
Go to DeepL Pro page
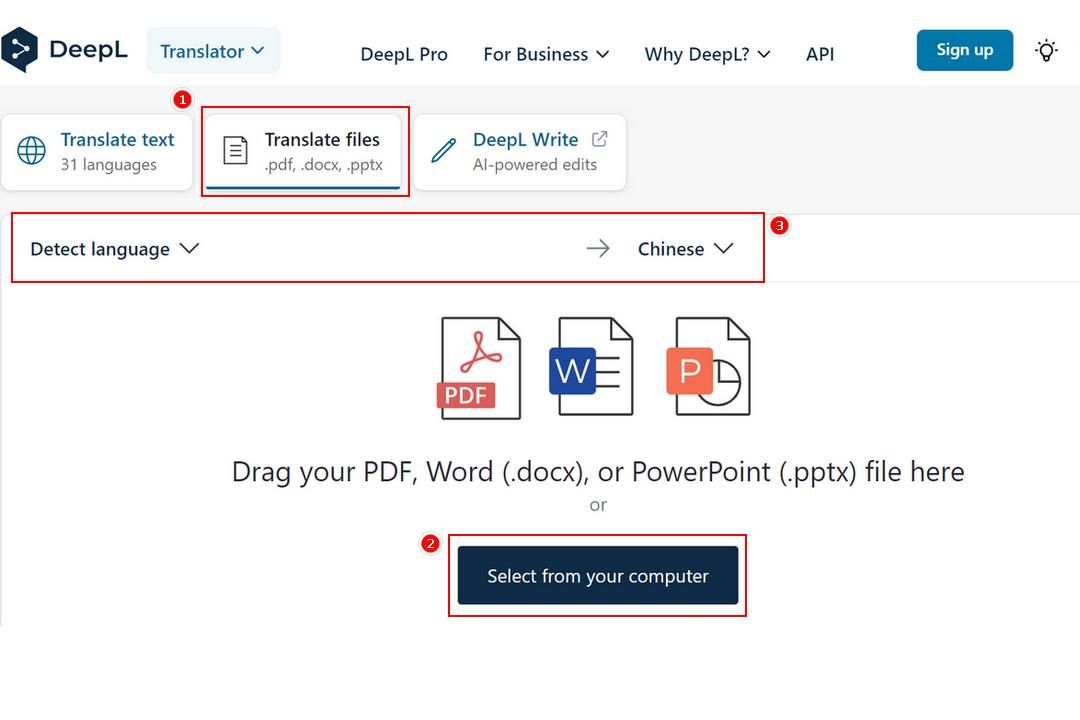(404, 54)
